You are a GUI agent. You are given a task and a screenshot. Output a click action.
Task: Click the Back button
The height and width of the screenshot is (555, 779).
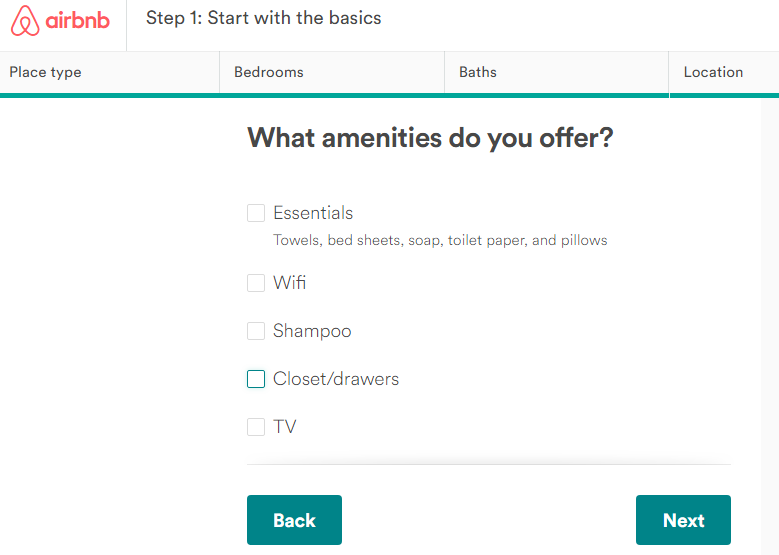pos(294,520)
